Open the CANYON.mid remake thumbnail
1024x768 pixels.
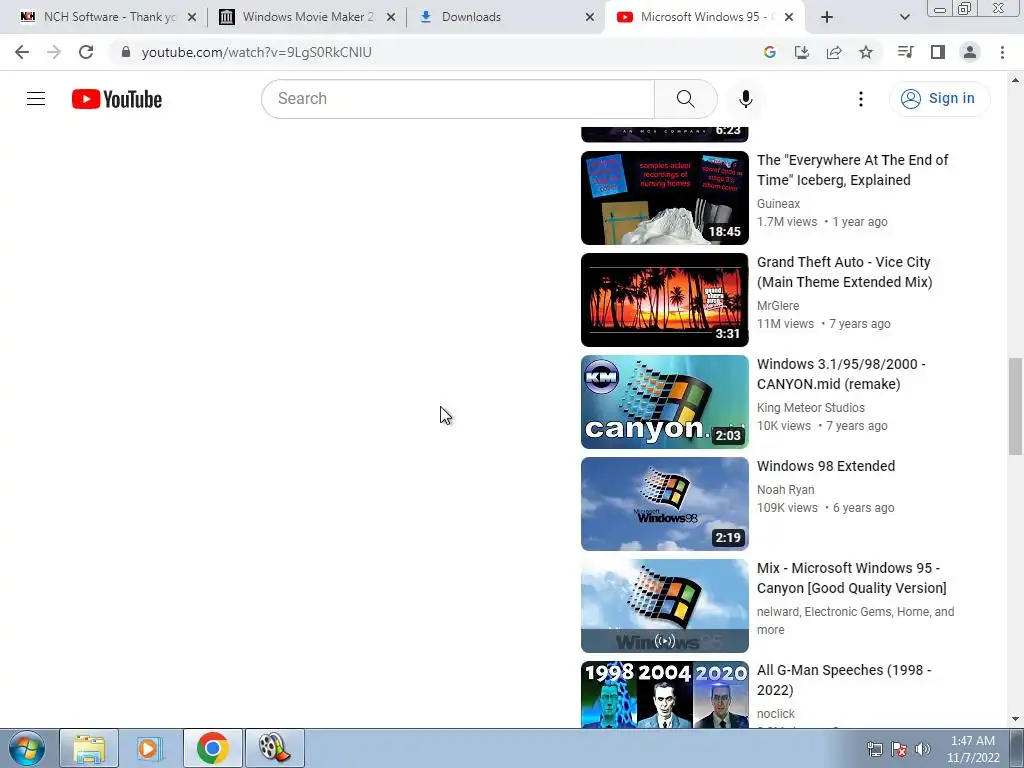664,402
